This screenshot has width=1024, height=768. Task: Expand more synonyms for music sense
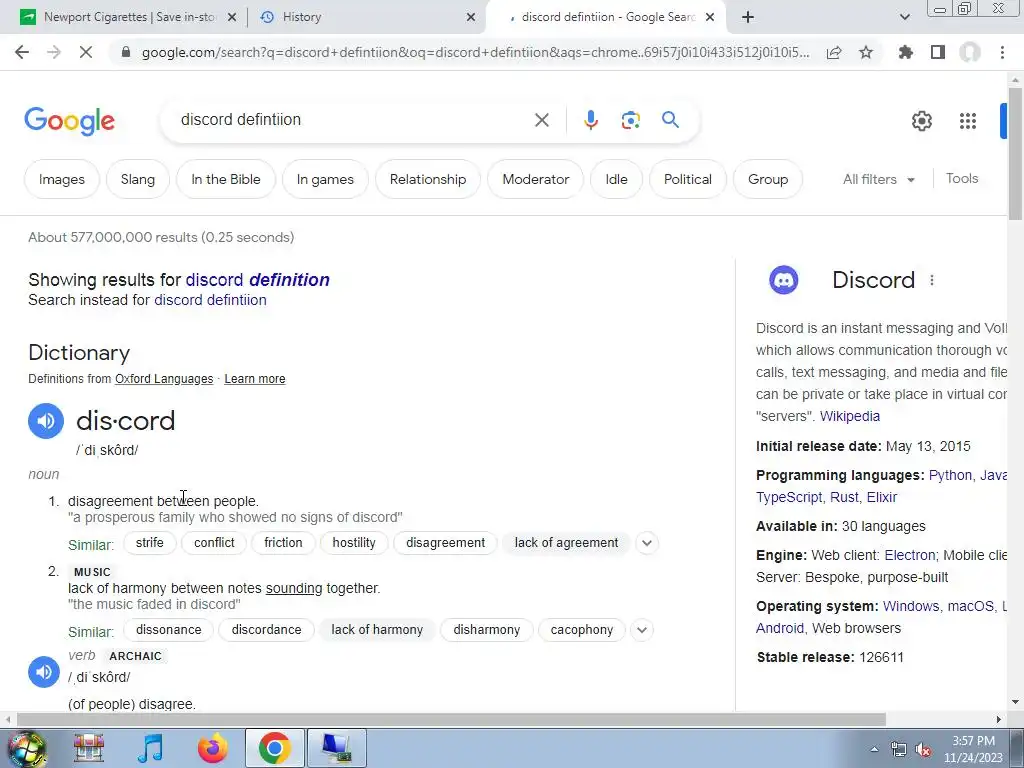click(x=642, y=630)
